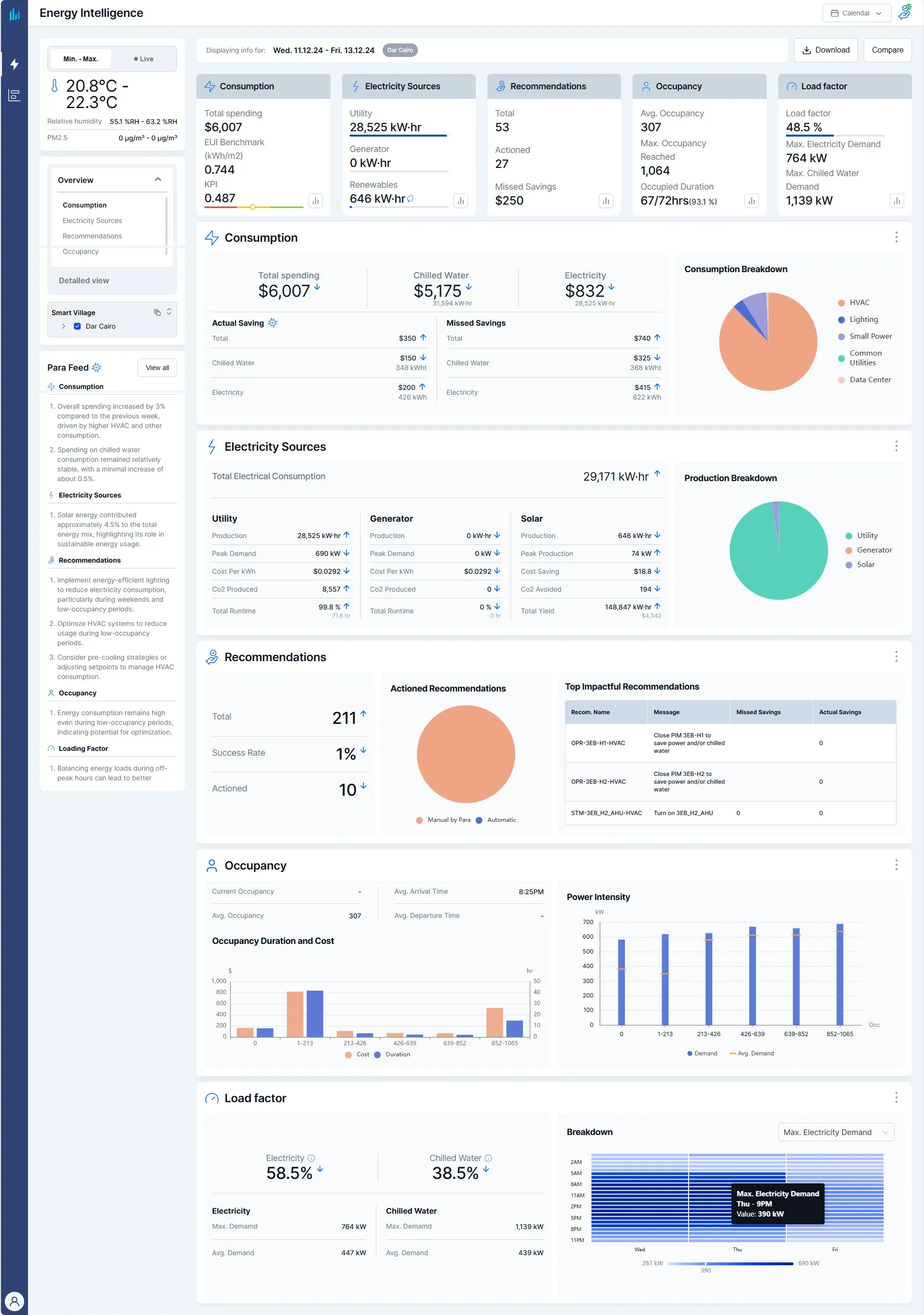Select the lightning bolt icon in the sidebar
Image resolution: width=924 pixels, height=1315 pixels.
click(x=15, y=65)
